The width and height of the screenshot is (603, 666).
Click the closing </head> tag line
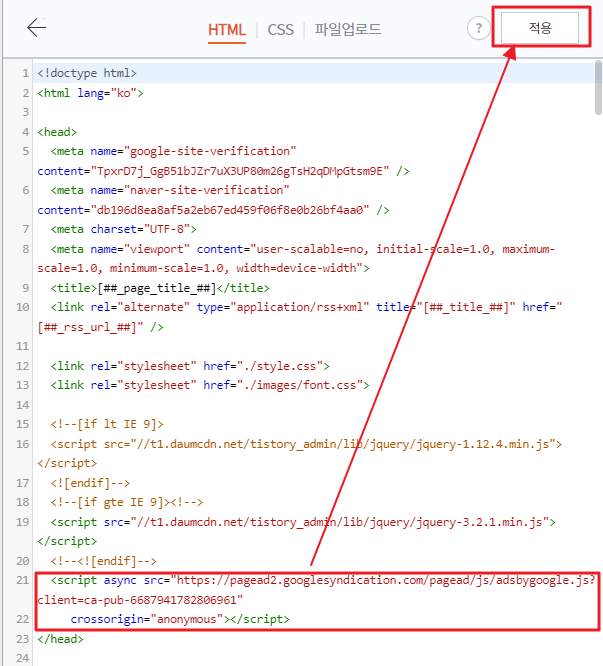pyautogui.click(x=60, y=639)
